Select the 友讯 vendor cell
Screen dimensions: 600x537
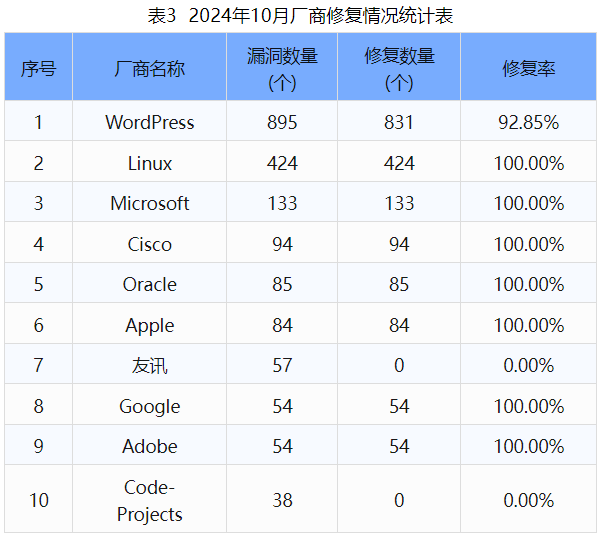(150, 366)
